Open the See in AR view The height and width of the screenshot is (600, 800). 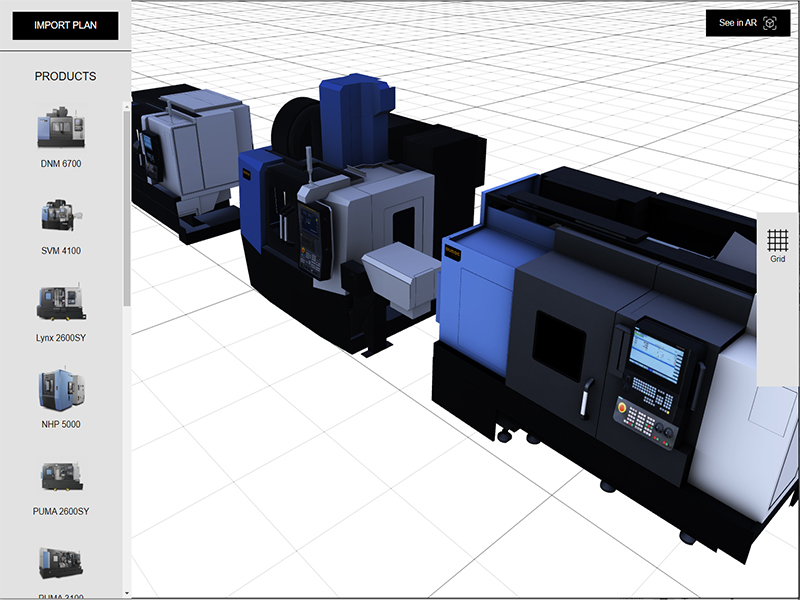point(747,23)
